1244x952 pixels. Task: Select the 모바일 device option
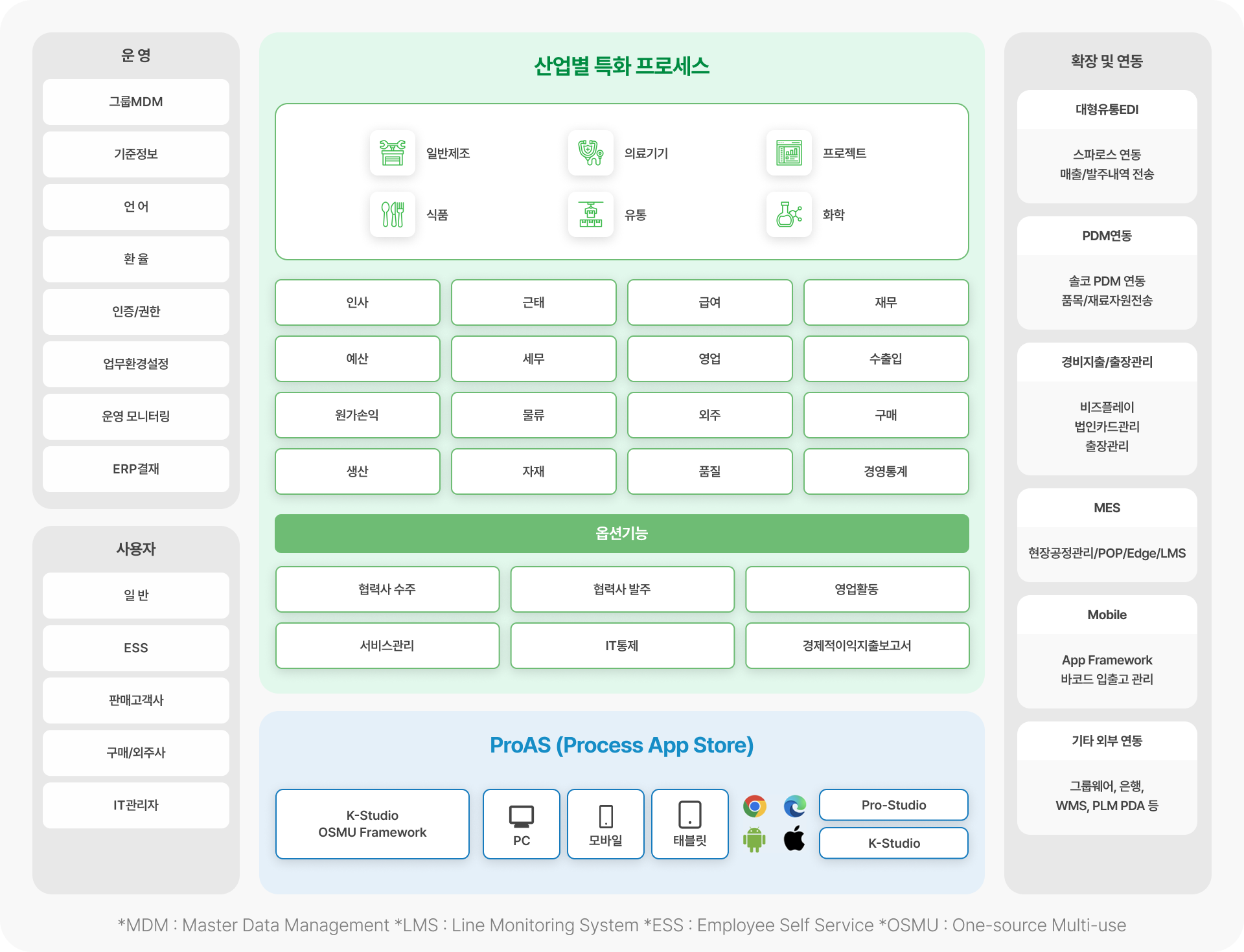pos(605,824)
